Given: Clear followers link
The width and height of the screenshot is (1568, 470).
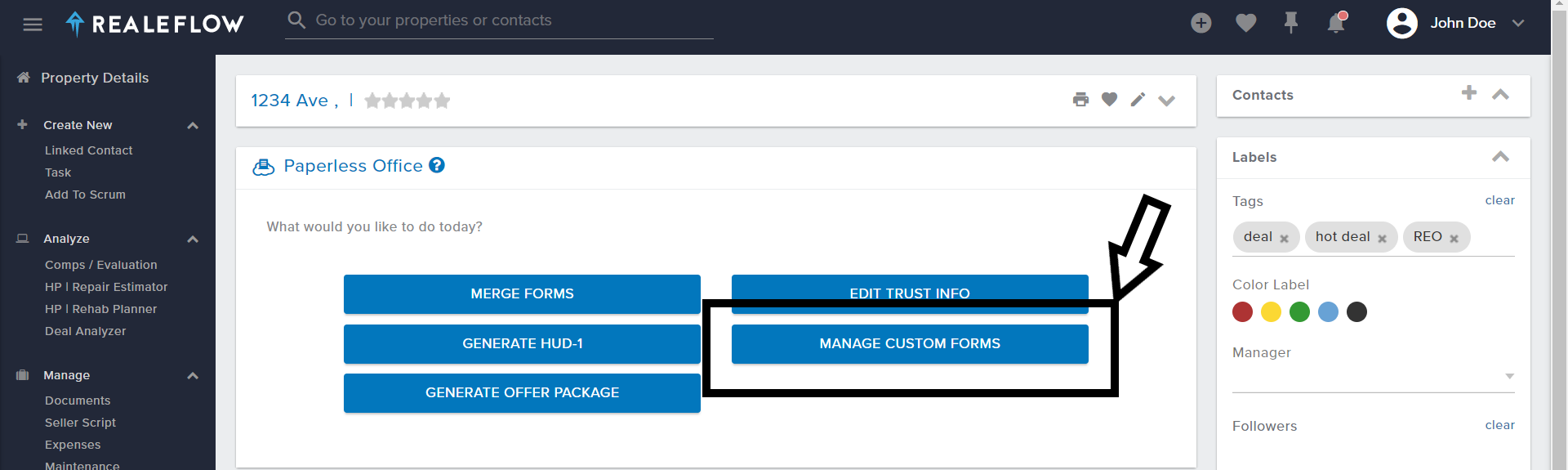Looking at the screenshot, I should [1499, 425].
